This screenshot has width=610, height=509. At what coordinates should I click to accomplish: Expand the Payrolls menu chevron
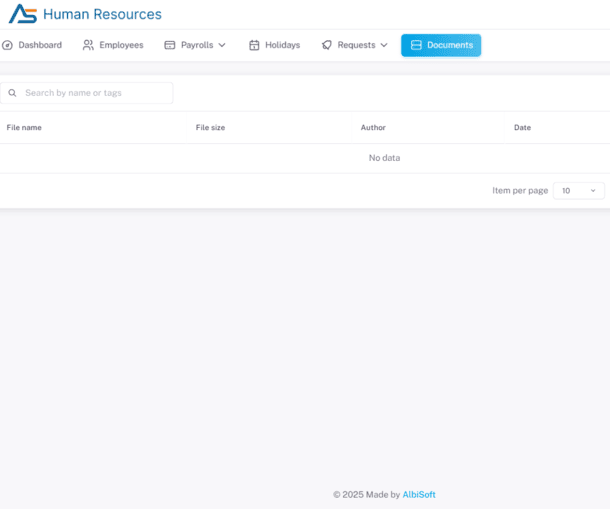pyautogui.click(x=222, y=45)
